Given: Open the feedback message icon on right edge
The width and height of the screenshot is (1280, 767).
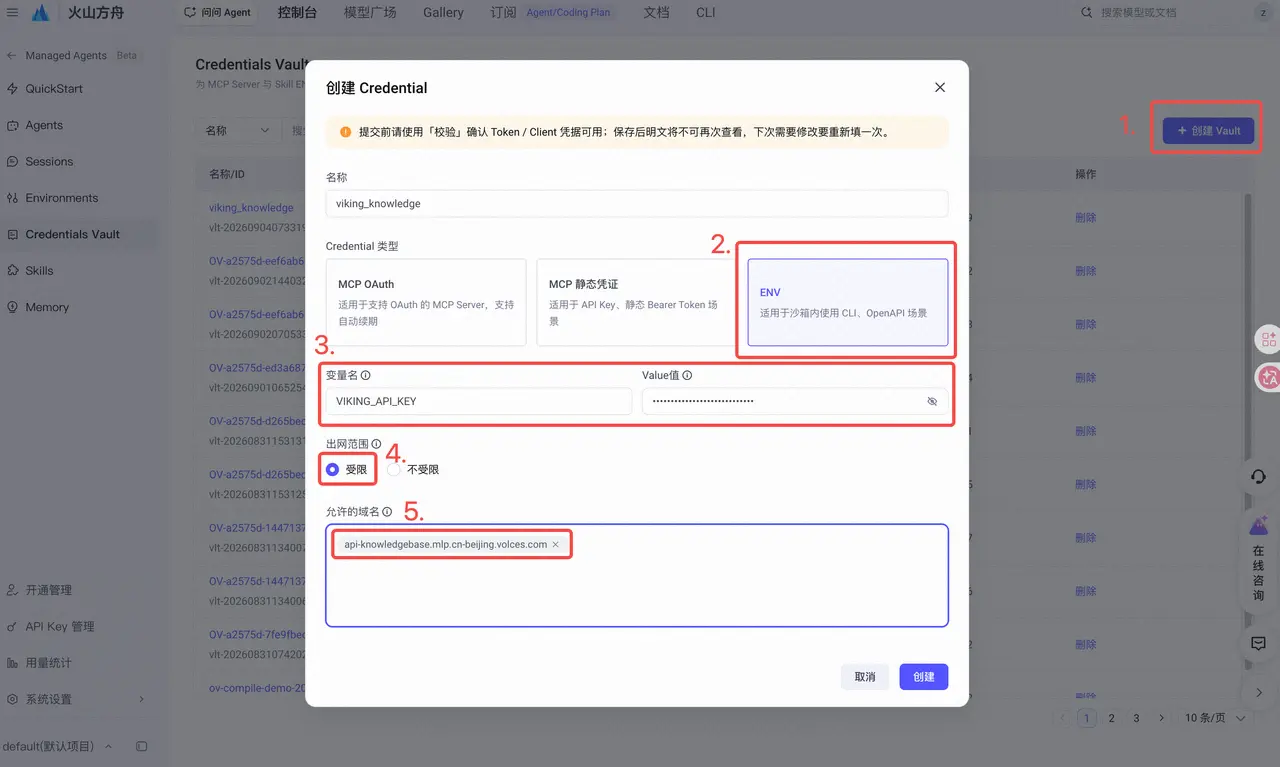Looking at the screenshot, I should [x=1259, y=643].
